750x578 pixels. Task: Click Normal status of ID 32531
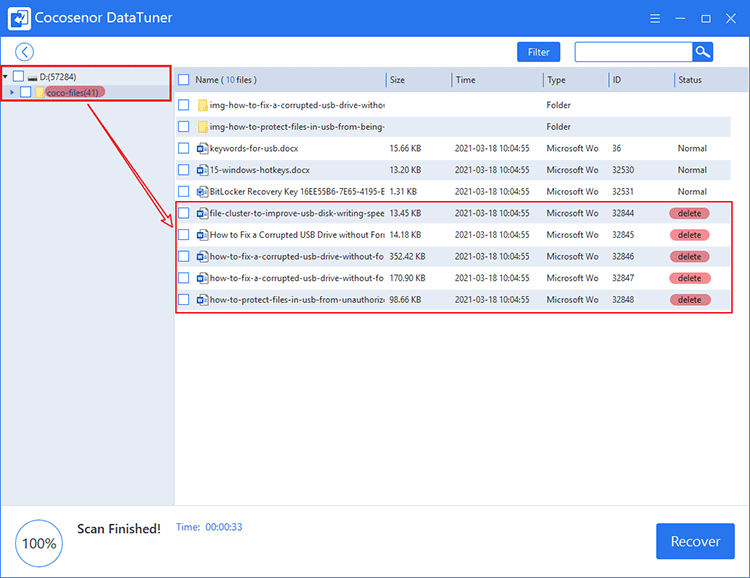pos(692,191)
